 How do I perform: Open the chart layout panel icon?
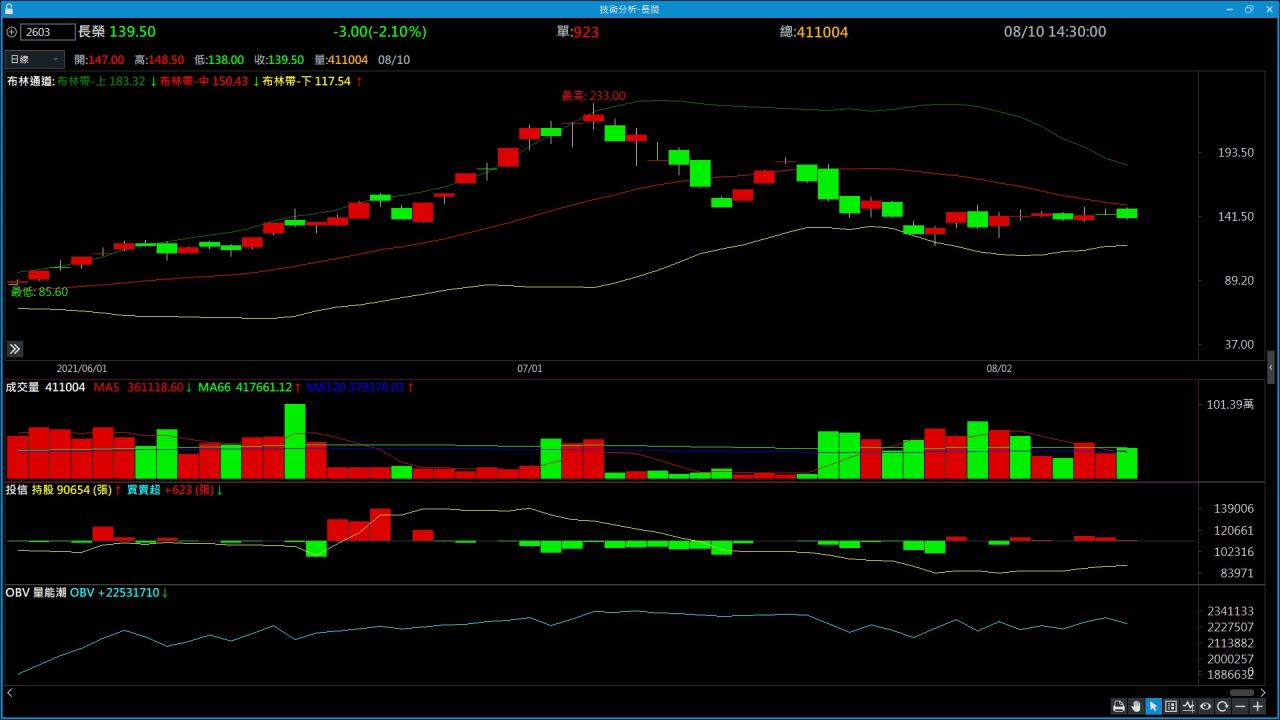point(1171,707)
